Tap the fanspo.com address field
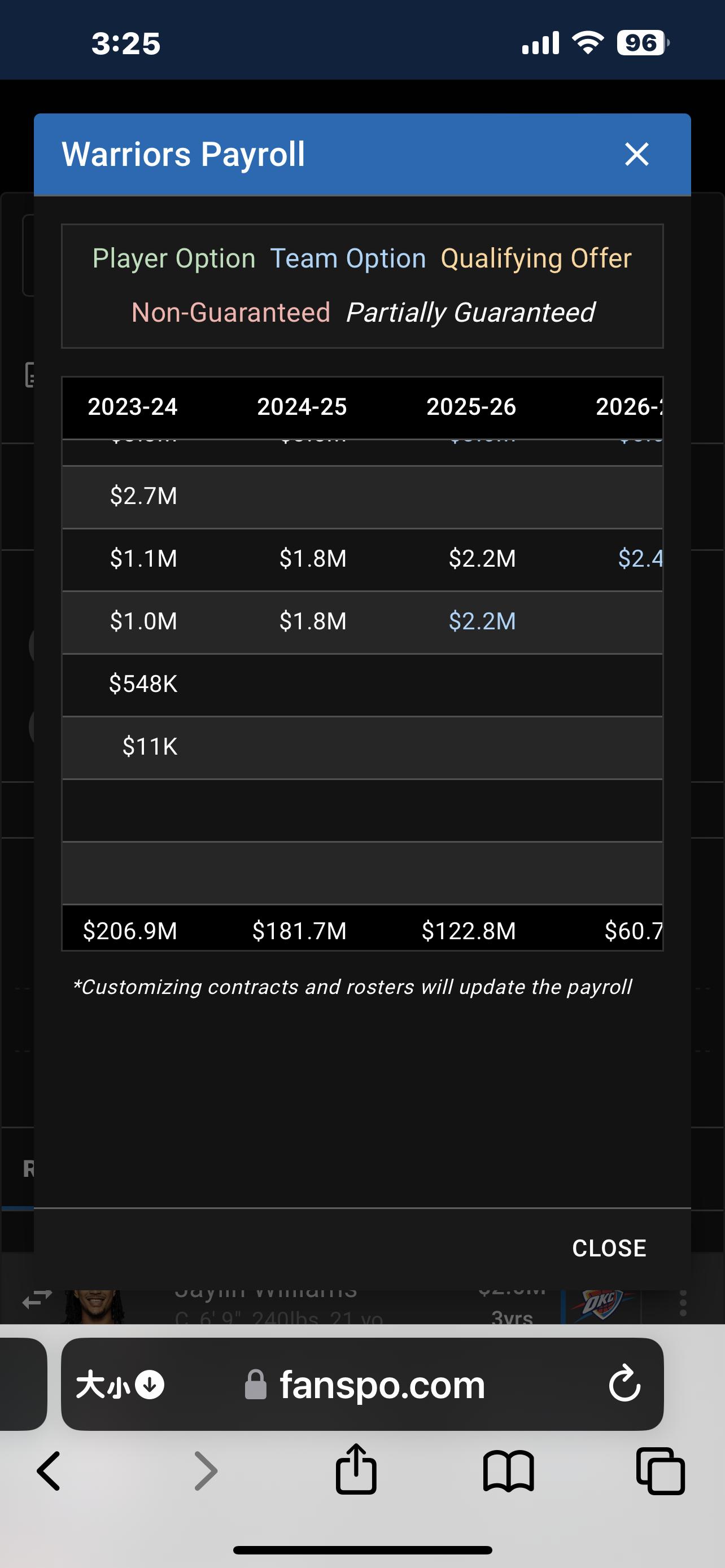Image resolution: width=725 pixels, height=1568 pixels. click(365, 1385)
